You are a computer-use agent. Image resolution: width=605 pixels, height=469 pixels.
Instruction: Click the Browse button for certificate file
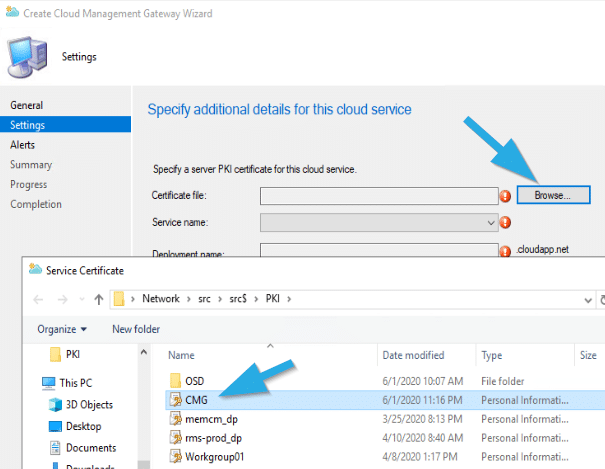(x=552, y=195)
